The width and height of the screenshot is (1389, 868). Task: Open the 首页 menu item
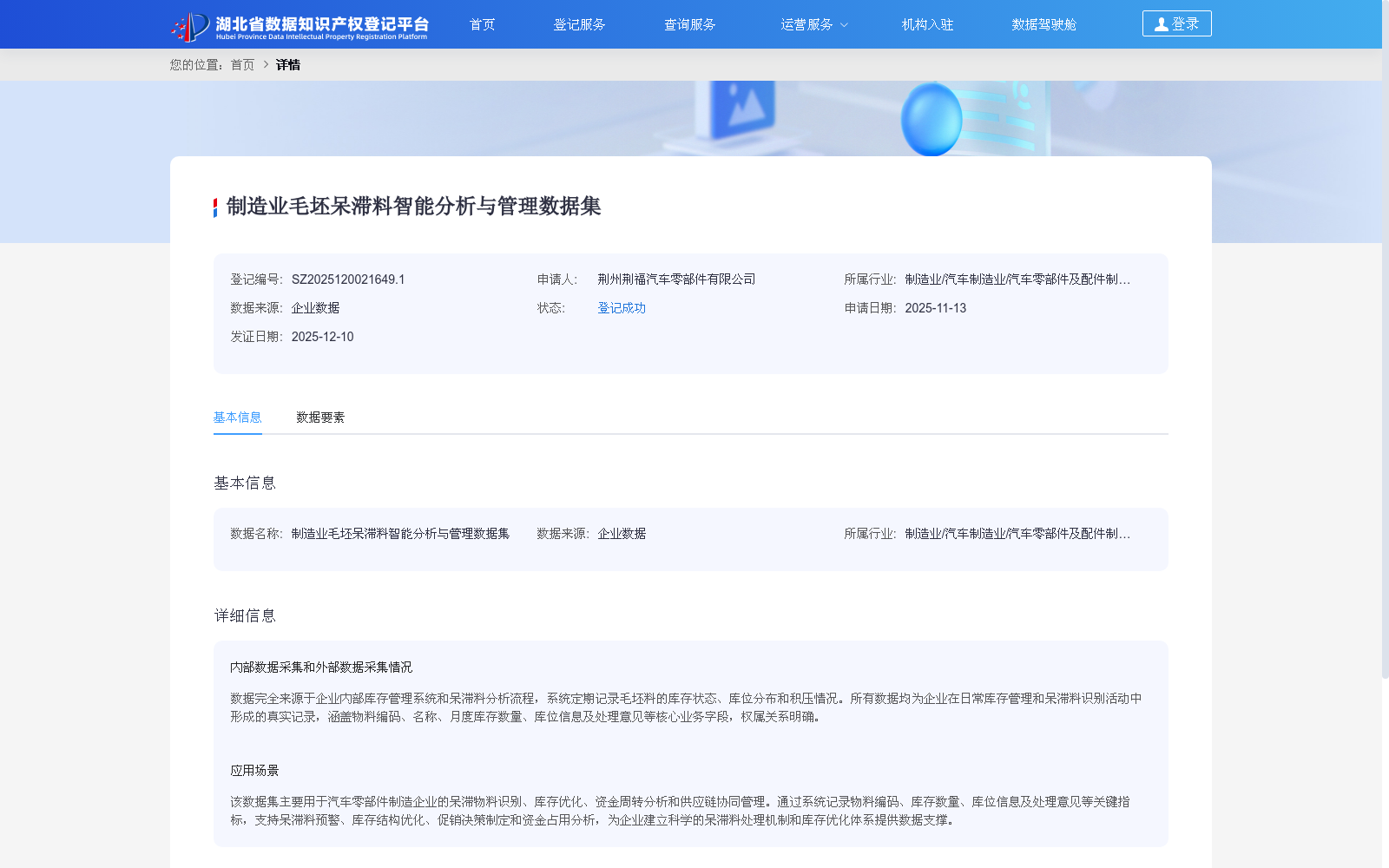[x=482, y=24]
